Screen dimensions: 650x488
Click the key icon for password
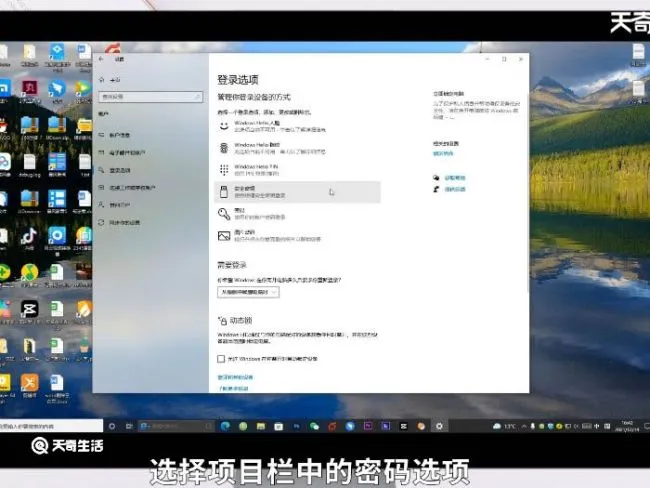pyautogui.click(x=224, y=214)
